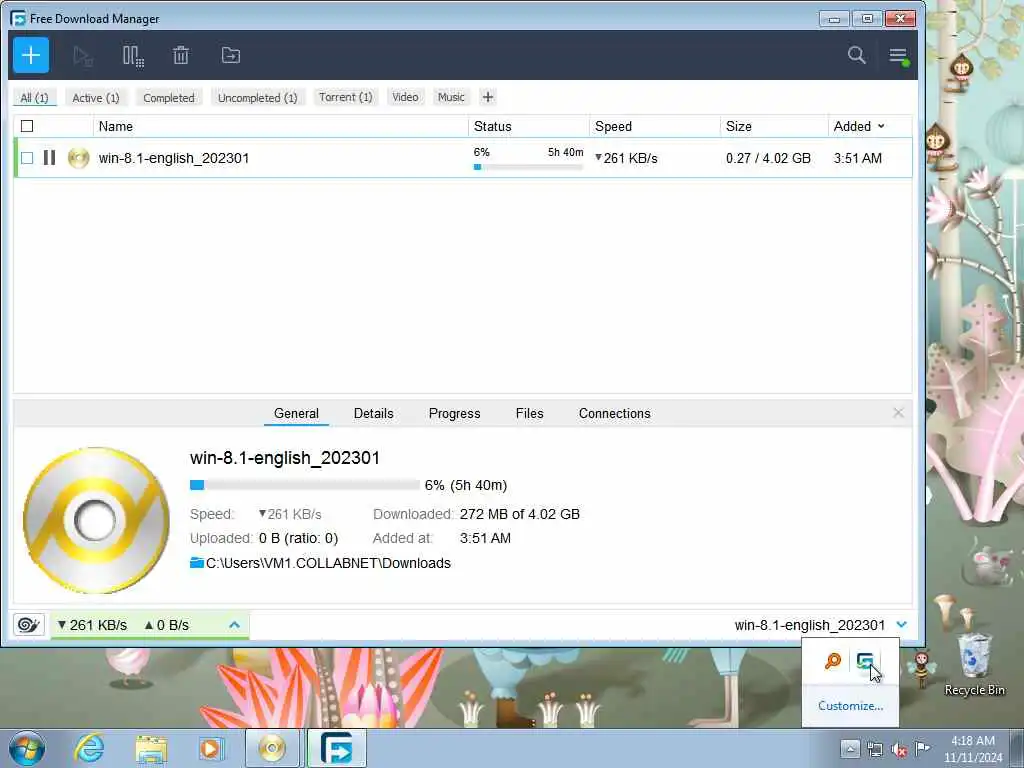Check the win-8.1-english_202301 row checkbox
Viewport: 1024px width, 768px height.
tap(27, 157)
